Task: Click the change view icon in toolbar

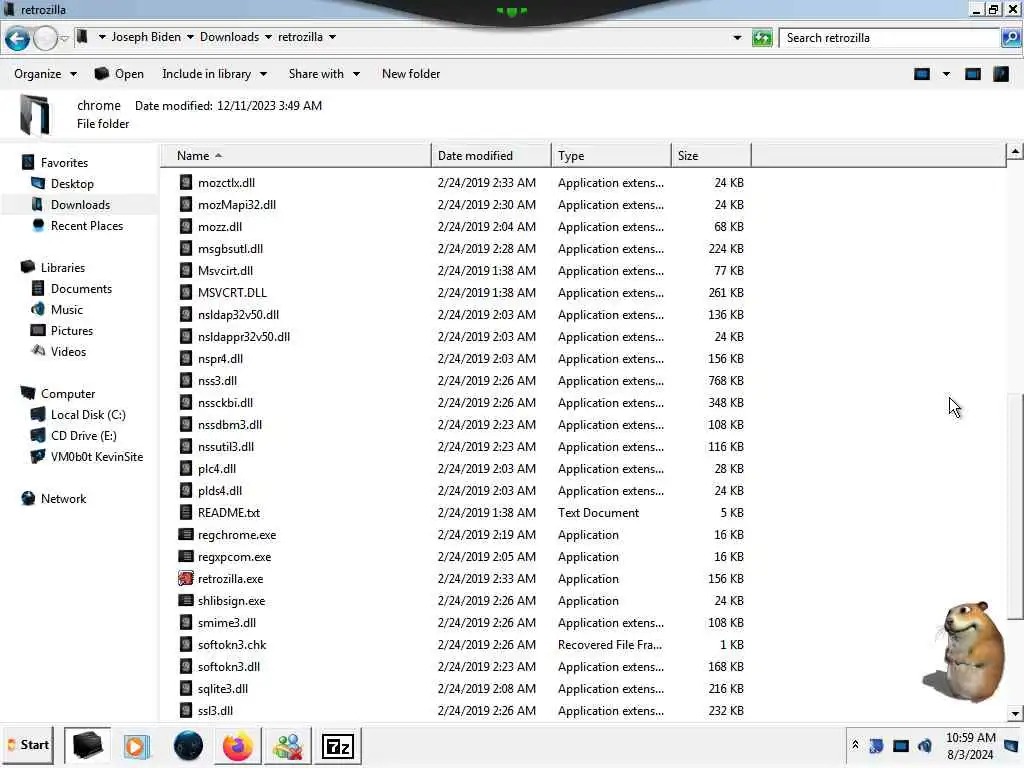Action: (921, 74)
